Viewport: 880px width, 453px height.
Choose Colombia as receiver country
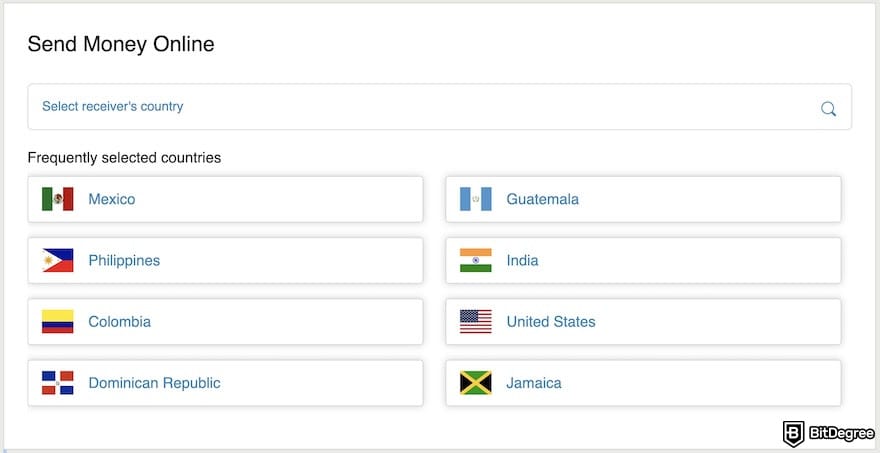click(x=120, y=322)
